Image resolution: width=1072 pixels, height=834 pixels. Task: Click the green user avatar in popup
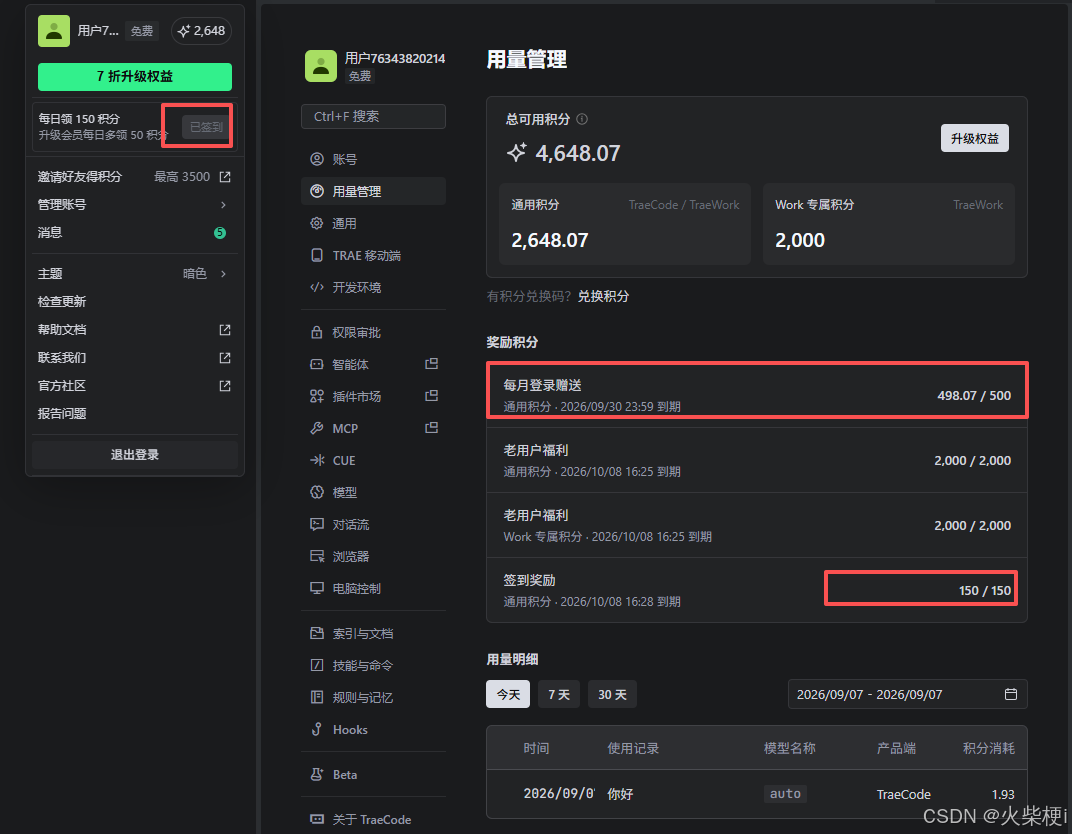point(53,31)
